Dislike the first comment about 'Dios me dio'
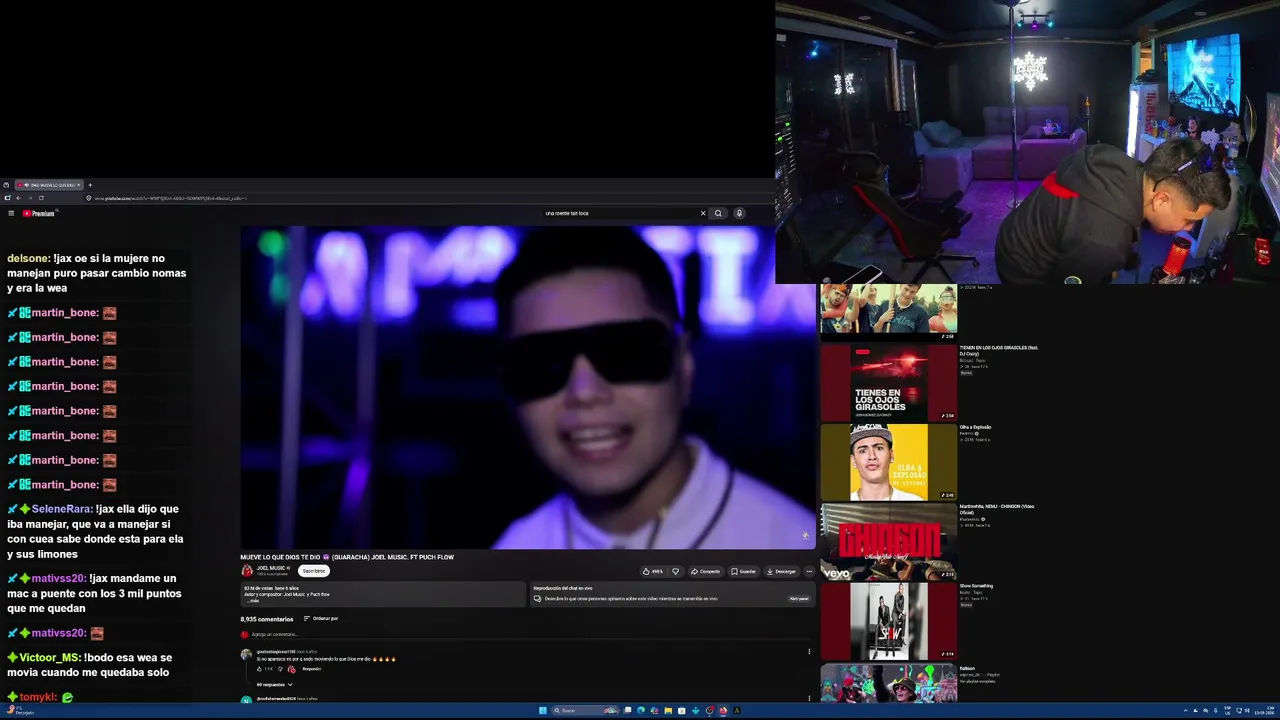The image size is (1280, 720). tap(280, 669)
